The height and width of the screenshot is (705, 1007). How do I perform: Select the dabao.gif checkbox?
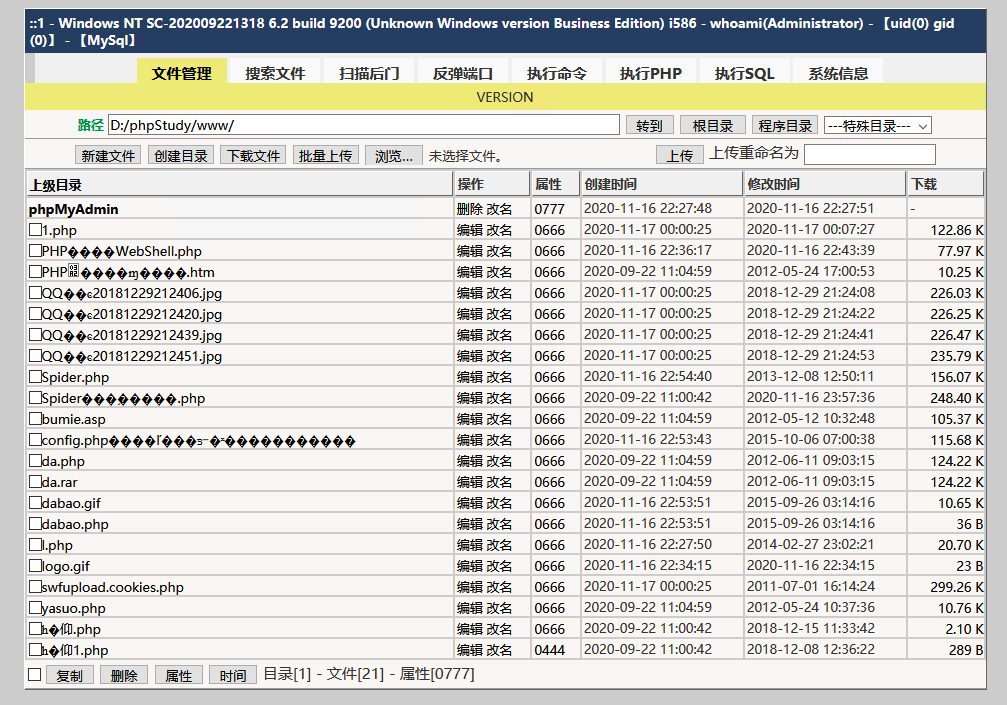point(35,503)
